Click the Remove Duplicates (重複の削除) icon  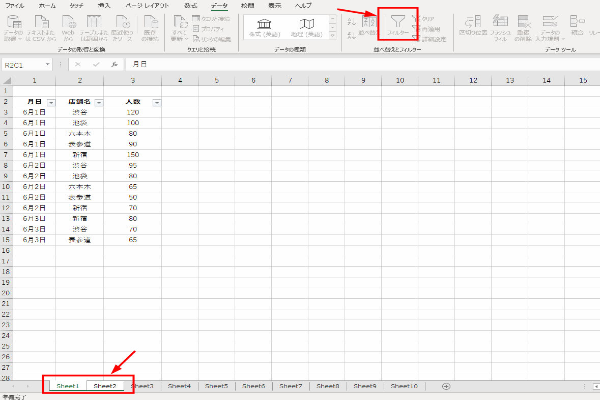[523, 27]
